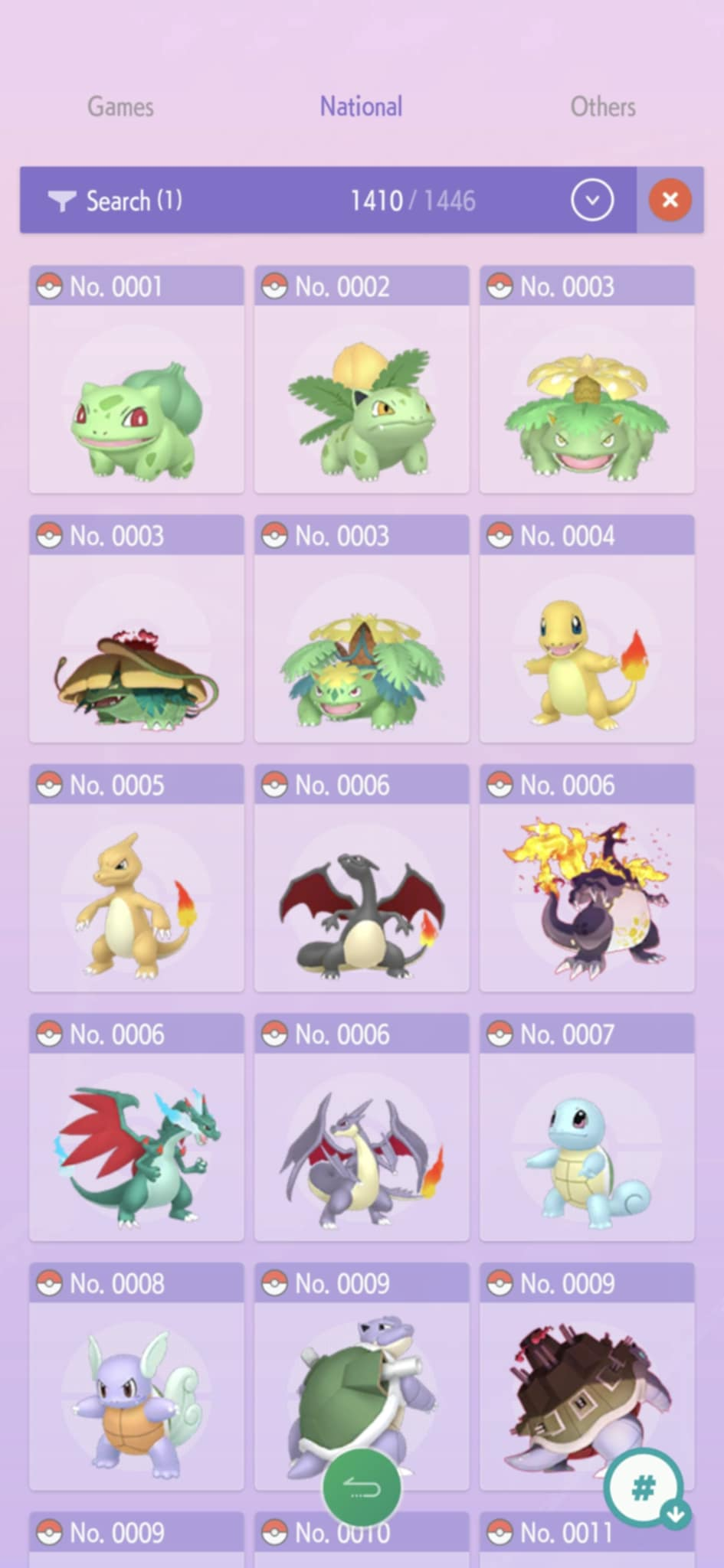Select Mega Charizard X entry

point(136,1127)
